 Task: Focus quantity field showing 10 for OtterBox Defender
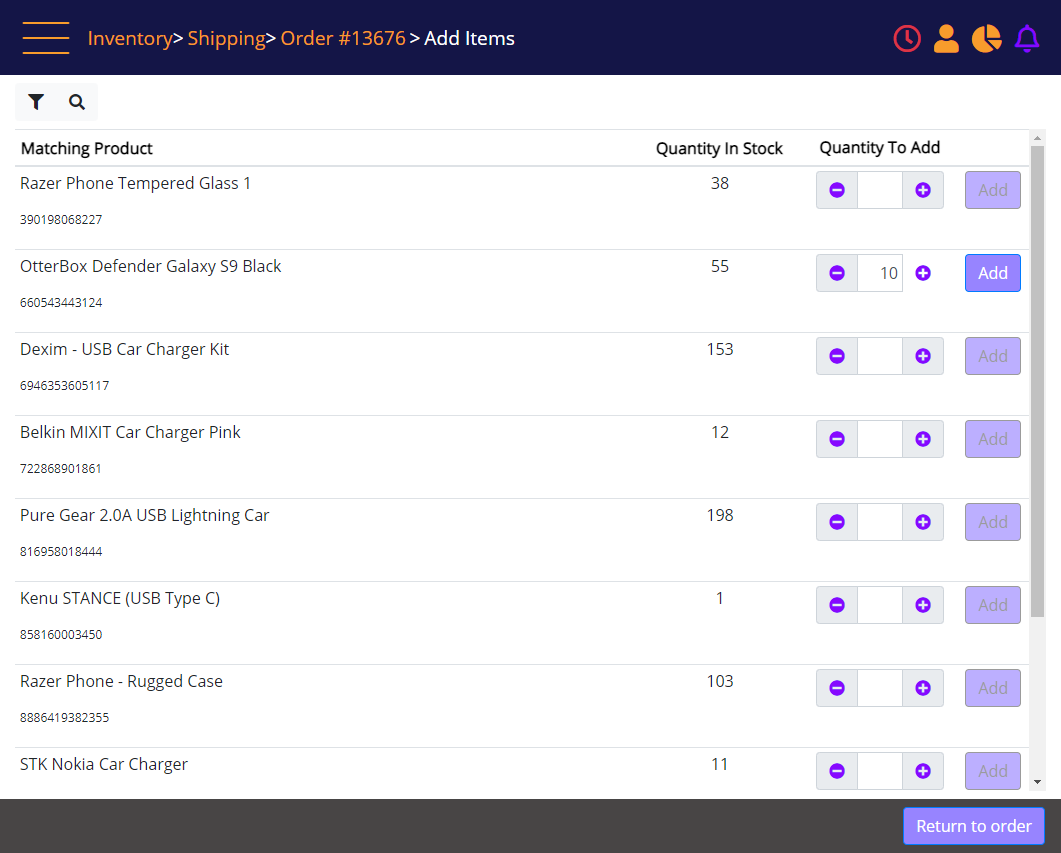click(880, 273)
